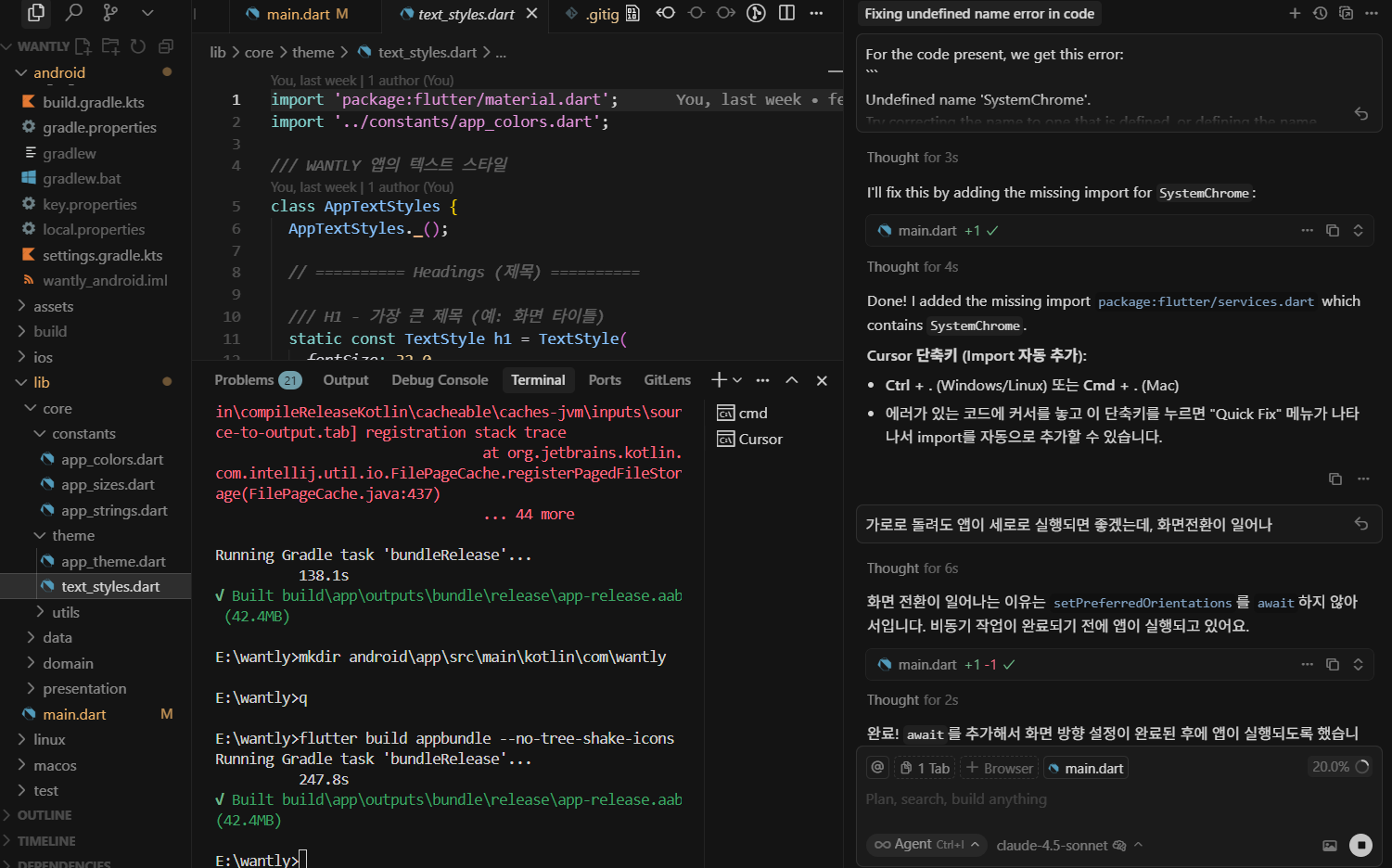Click the @ add context button

click(876, 767)
